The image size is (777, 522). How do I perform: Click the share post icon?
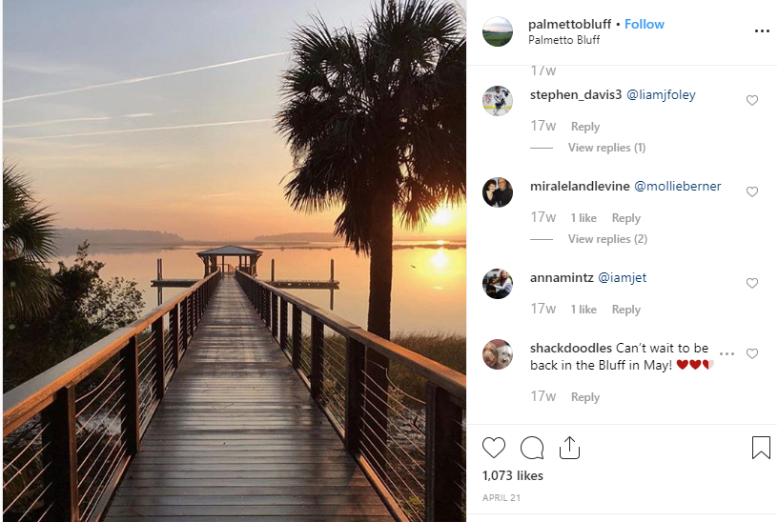(570, 448)
